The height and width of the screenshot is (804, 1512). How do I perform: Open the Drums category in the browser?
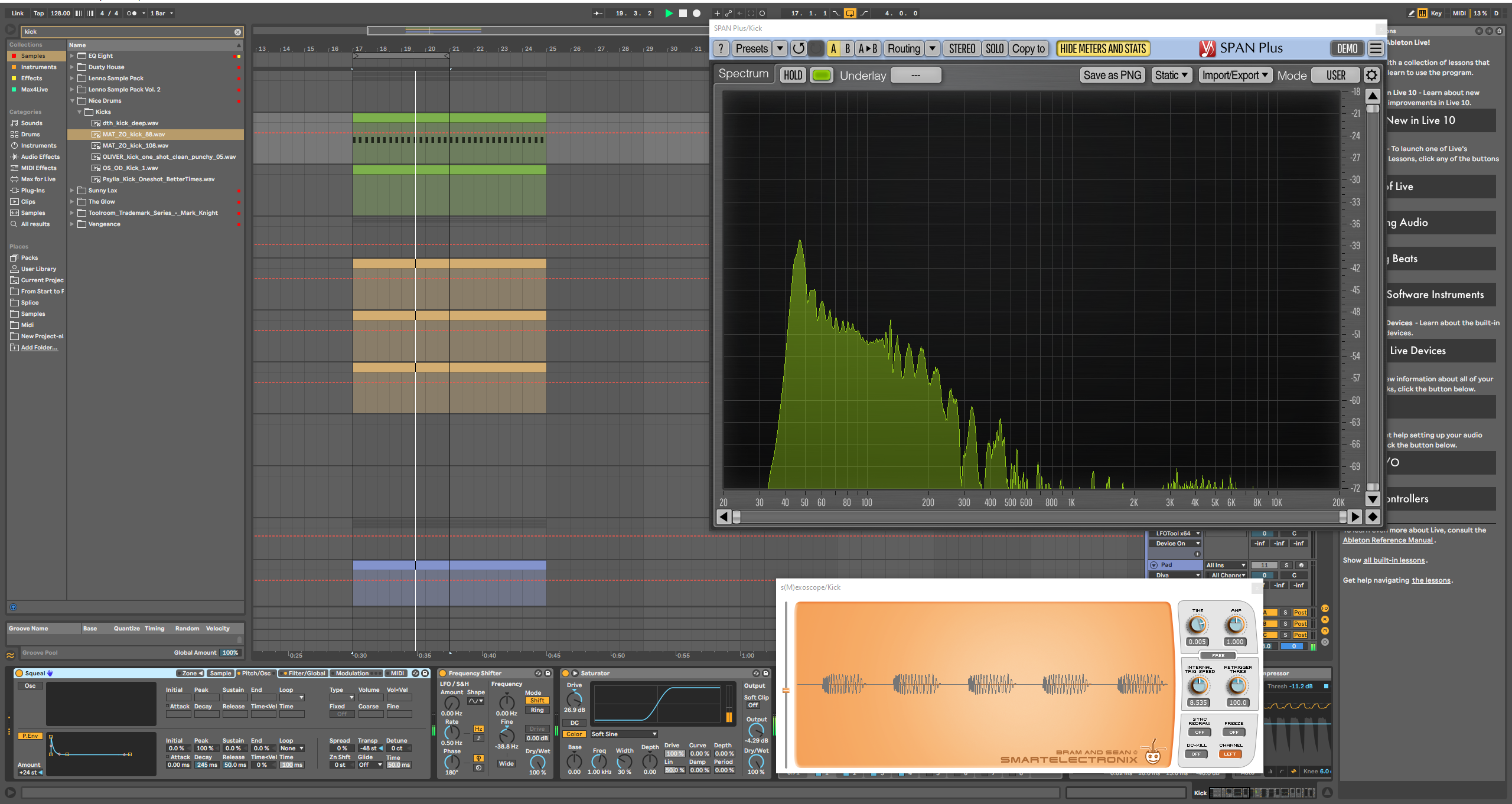31,134
